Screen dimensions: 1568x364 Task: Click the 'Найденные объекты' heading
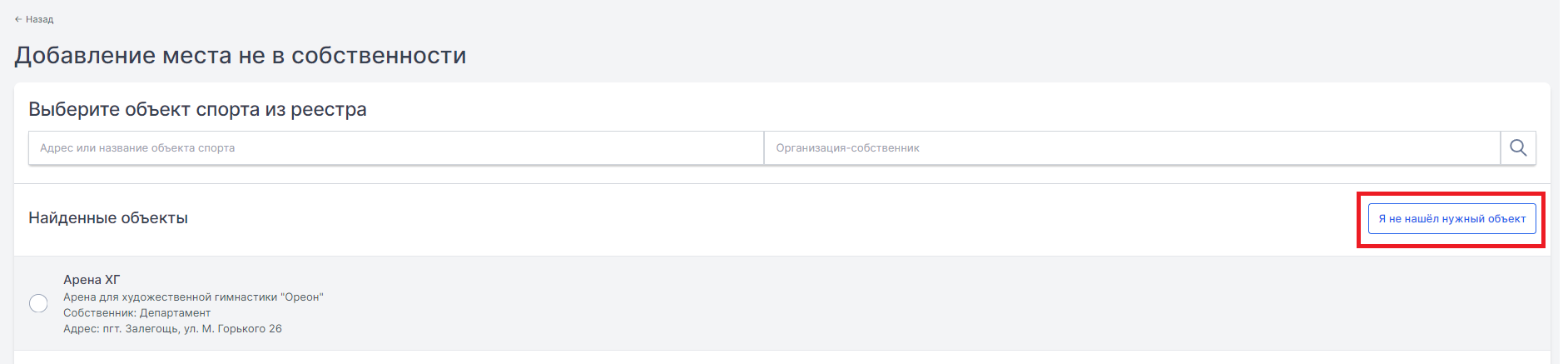click(108, 218)
